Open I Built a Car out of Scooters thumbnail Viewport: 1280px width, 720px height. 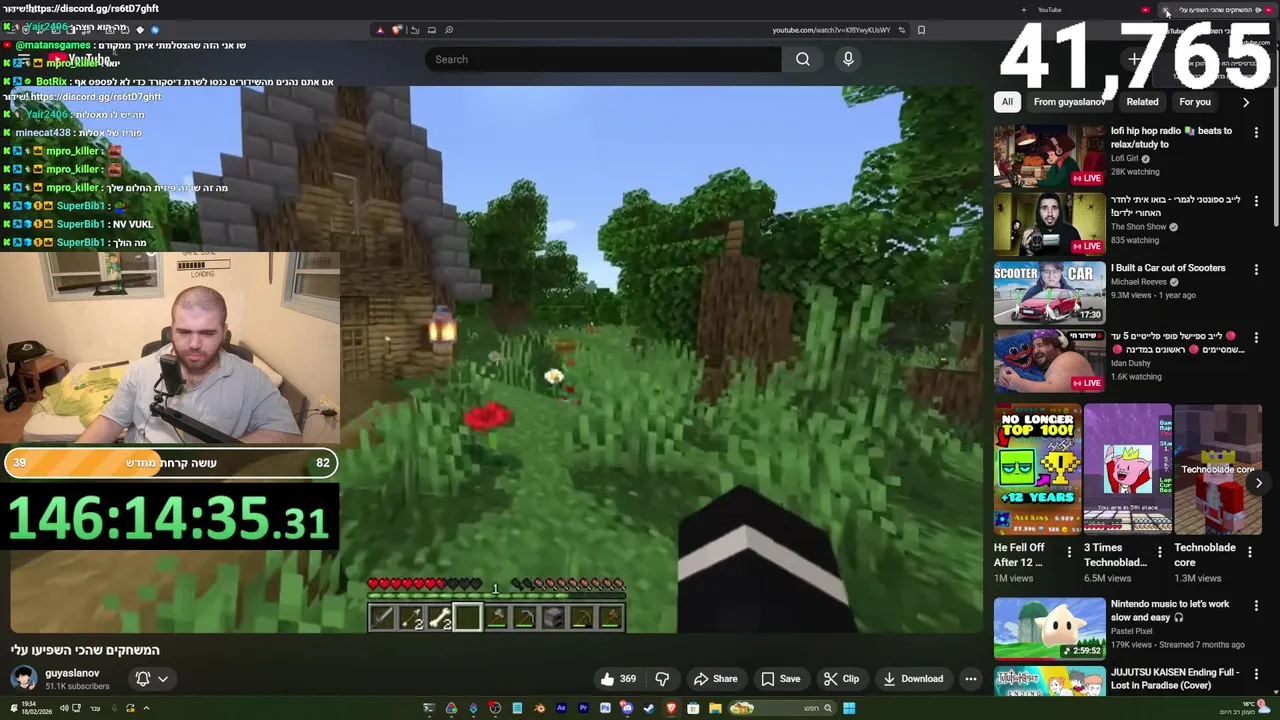(x=1049, y=293)
